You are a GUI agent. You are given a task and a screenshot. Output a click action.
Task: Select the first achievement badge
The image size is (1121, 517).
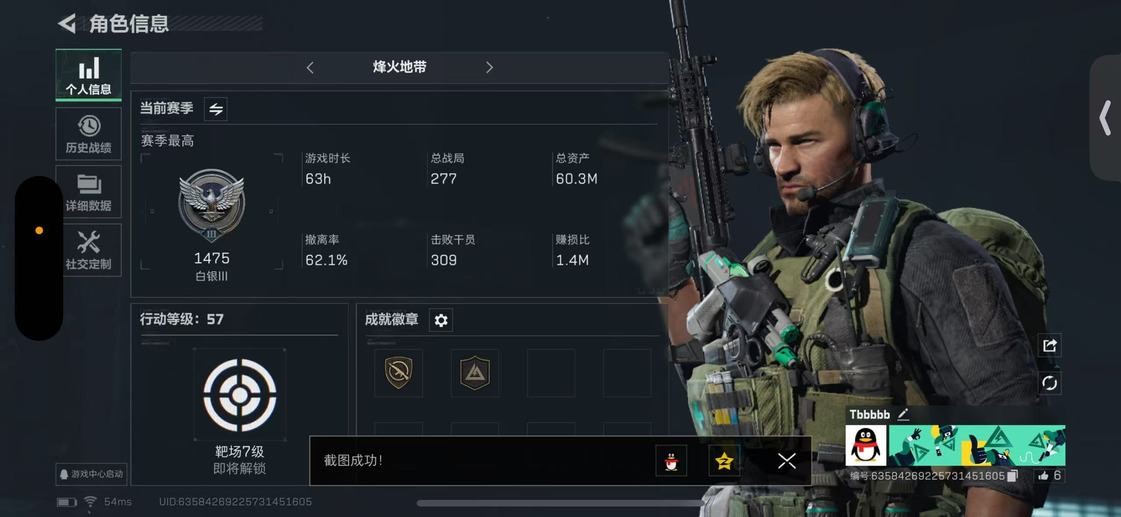pyautogui.click(x=398, y=373)
